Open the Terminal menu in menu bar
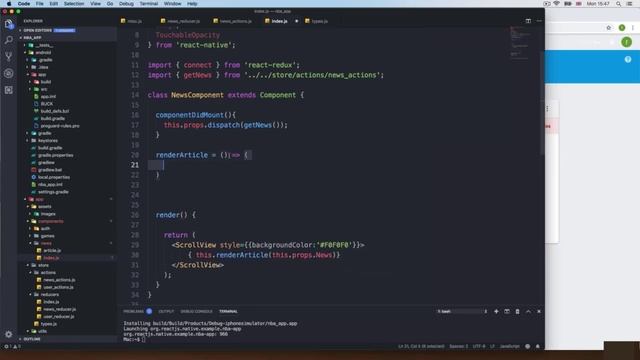Image resolution: width=640 pixels, height=360 pixels. tap(149, 4)
